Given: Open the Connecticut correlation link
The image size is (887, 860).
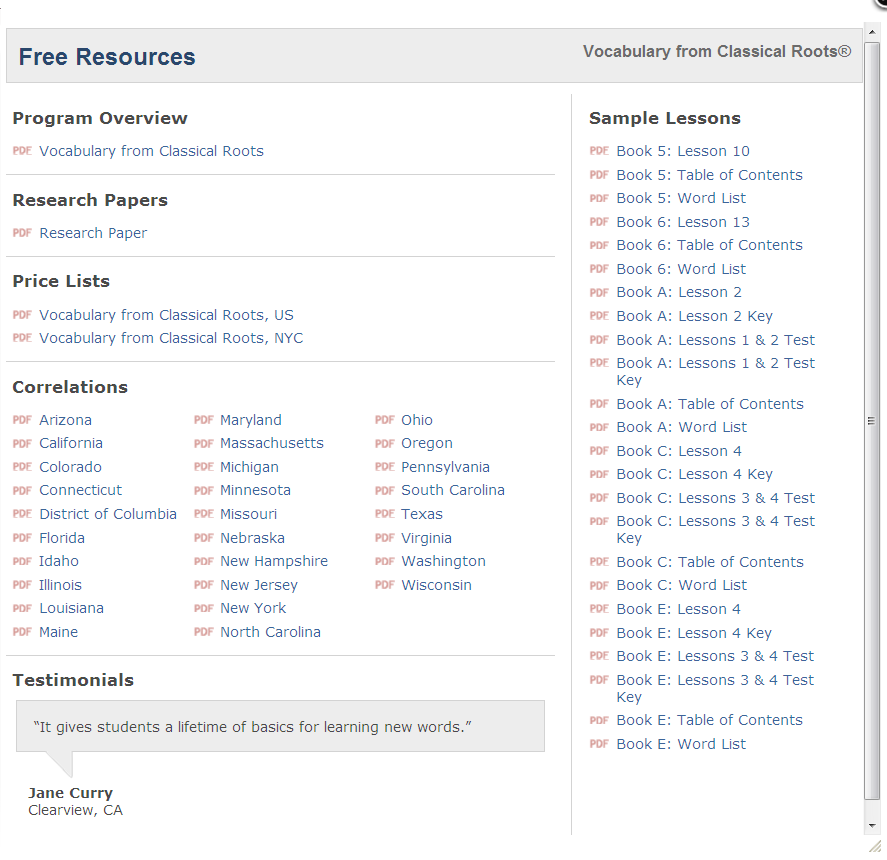Looking at the screenshot, I should pos(80,490).
